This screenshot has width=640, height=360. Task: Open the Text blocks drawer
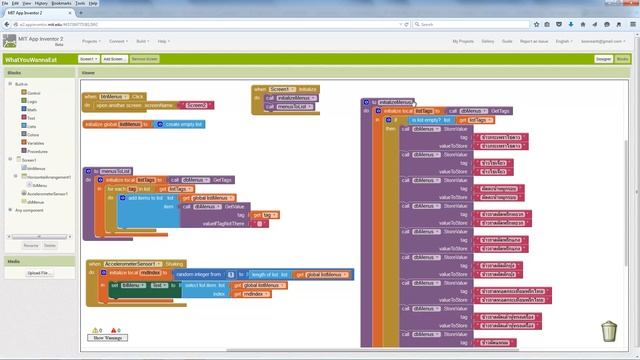tap(29, 118)
